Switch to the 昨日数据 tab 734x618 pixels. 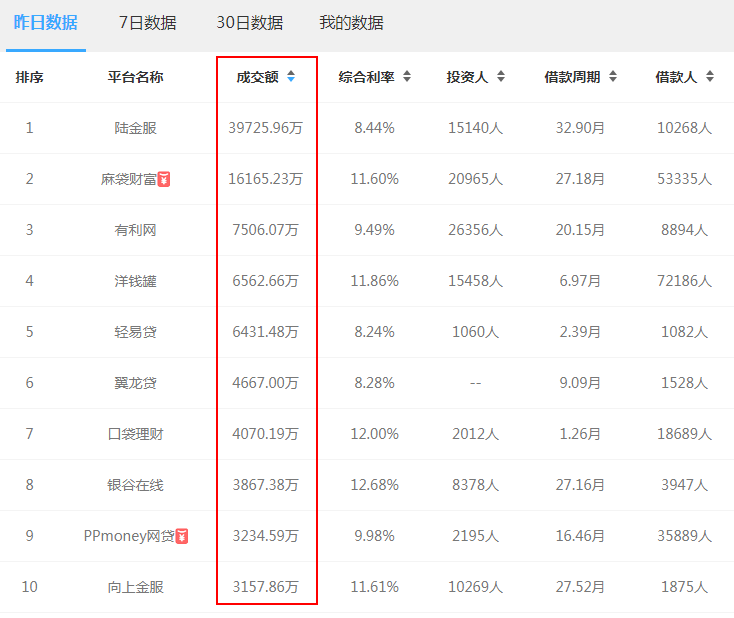(x=45, y=22)
